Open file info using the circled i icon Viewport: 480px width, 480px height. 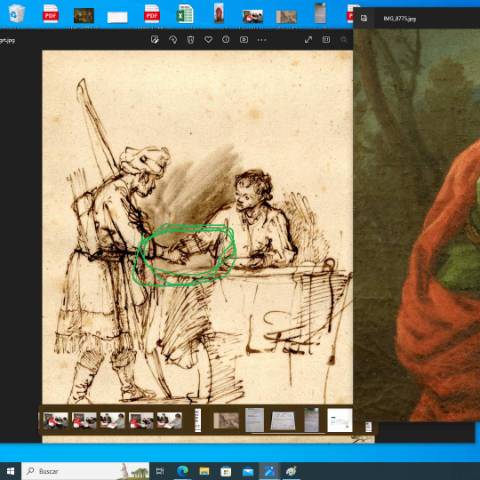[x=226, y=40]
